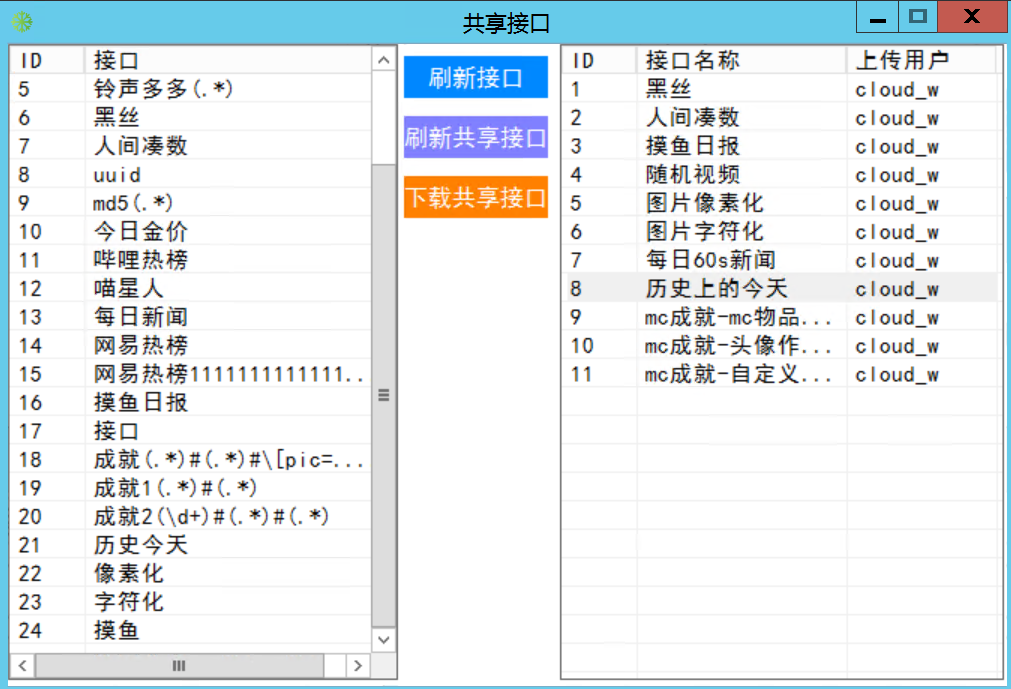Select 随机视频 row in shared list
Image resolution: width=1011 pixels, height=689 pixels.
[692, 175]
